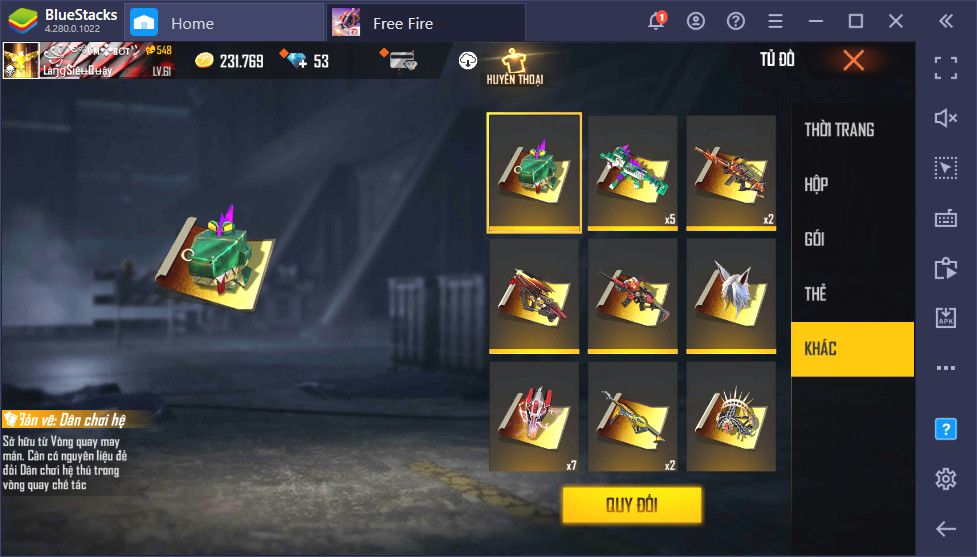Toggle fullscreen mode in side toolbar
Image resolution: width=977 pixels, height=557 pixels.
[x=946, y=68]
